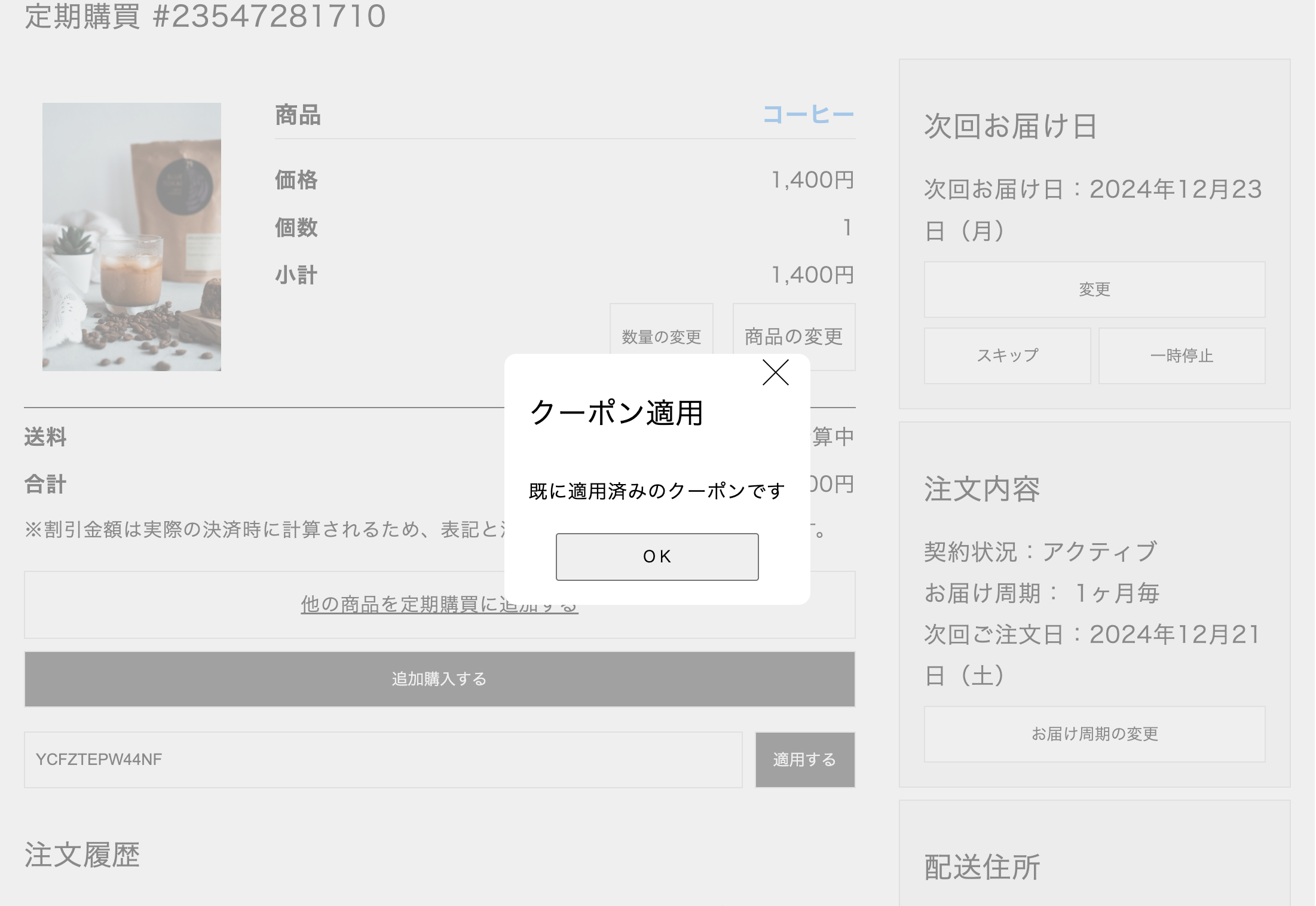Click the 定期購買 order number heading
This screenshot has height=906, width=1316.
[205, 16]
